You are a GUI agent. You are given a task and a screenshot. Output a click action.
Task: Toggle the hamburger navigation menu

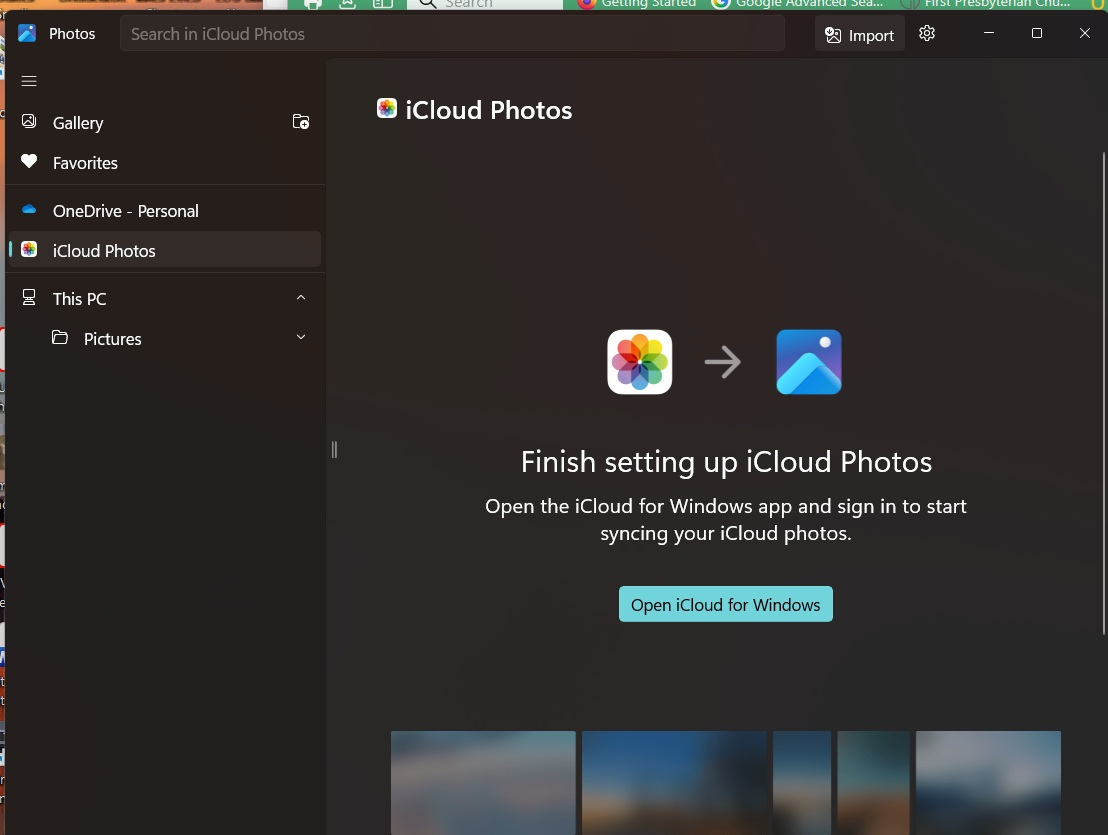[x=29, y=81]
